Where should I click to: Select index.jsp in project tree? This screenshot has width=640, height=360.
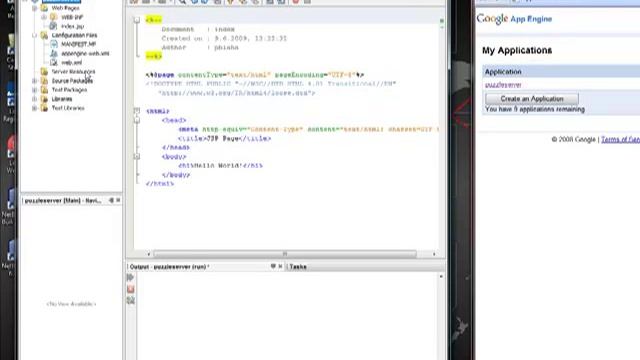73,26
